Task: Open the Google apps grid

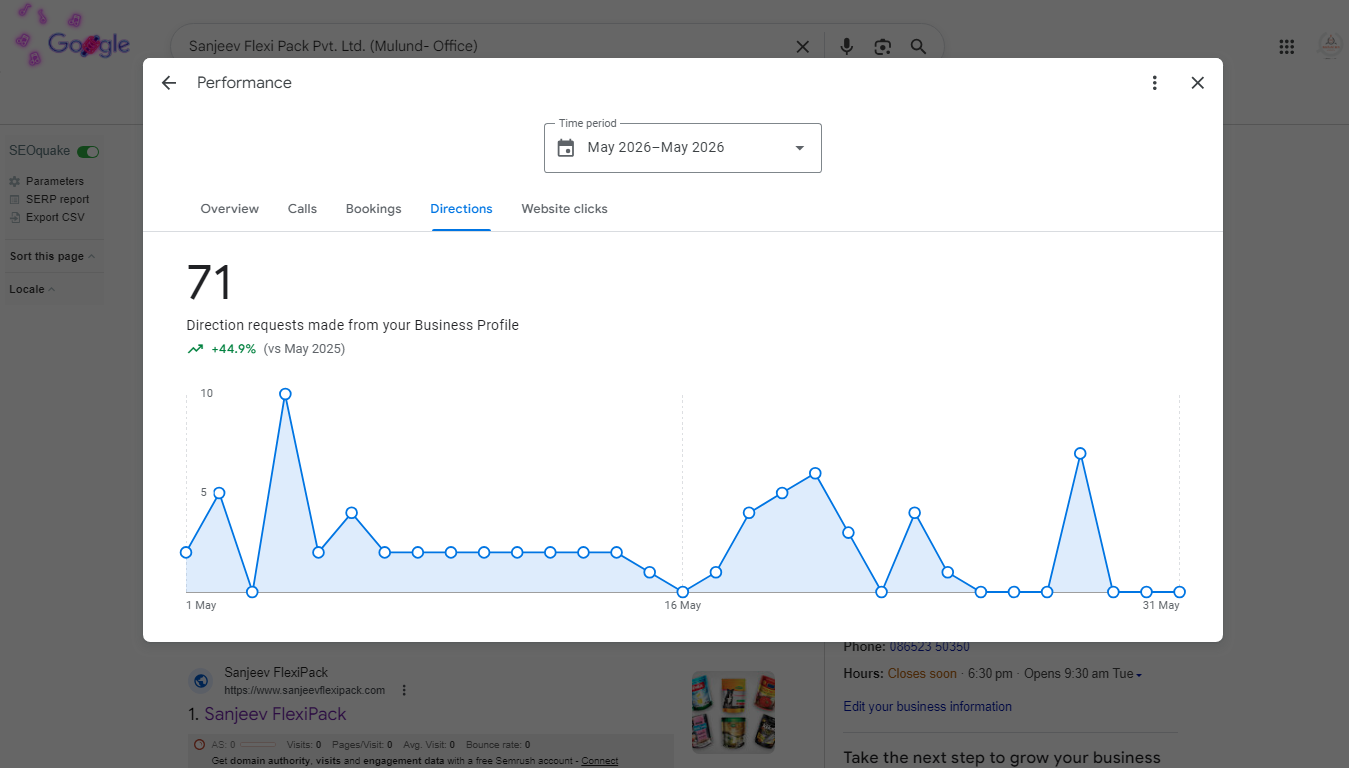Action: [1287, 47]
